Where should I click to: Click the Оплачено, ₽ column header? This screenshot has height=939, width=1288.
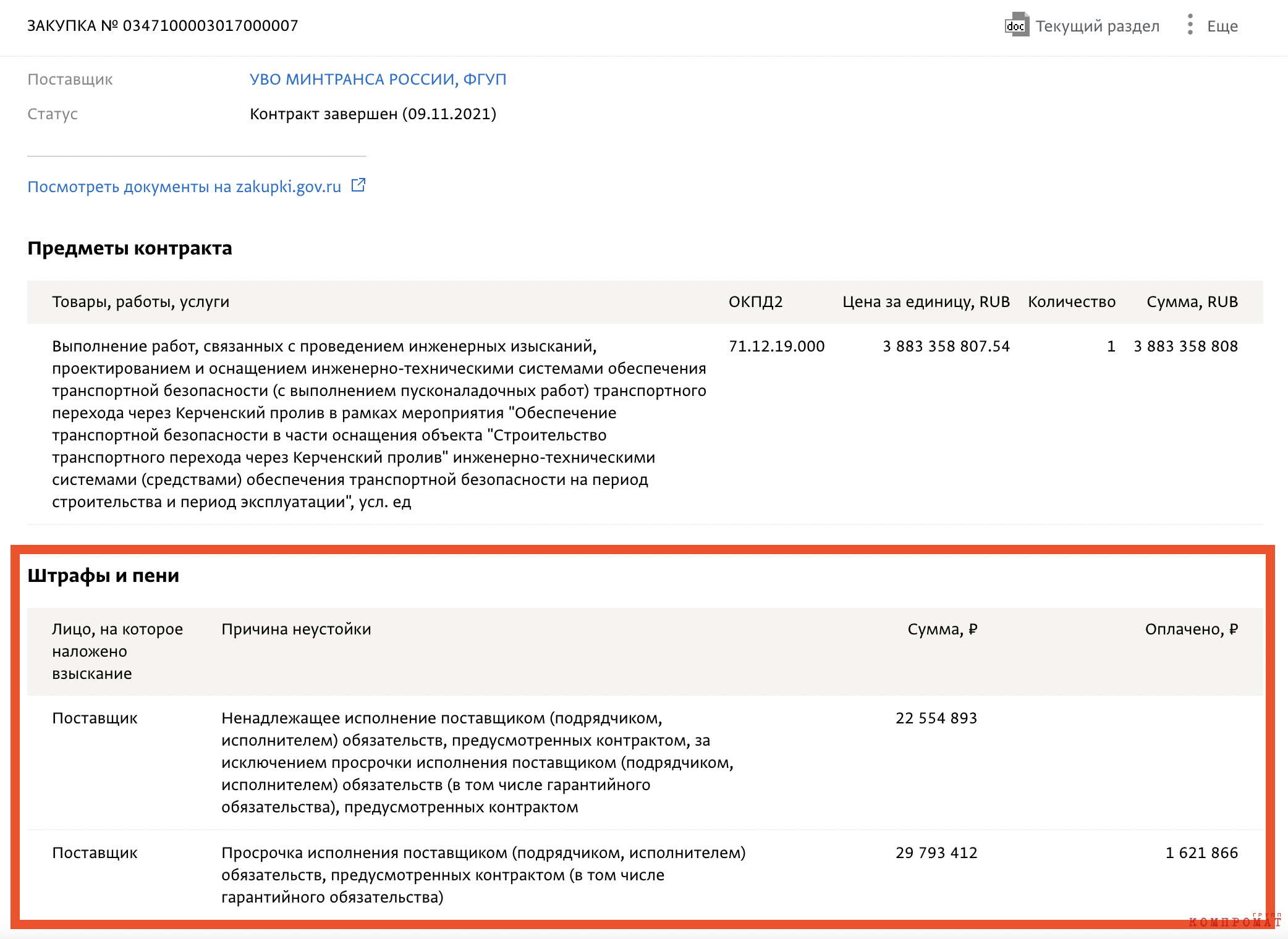1191,629
